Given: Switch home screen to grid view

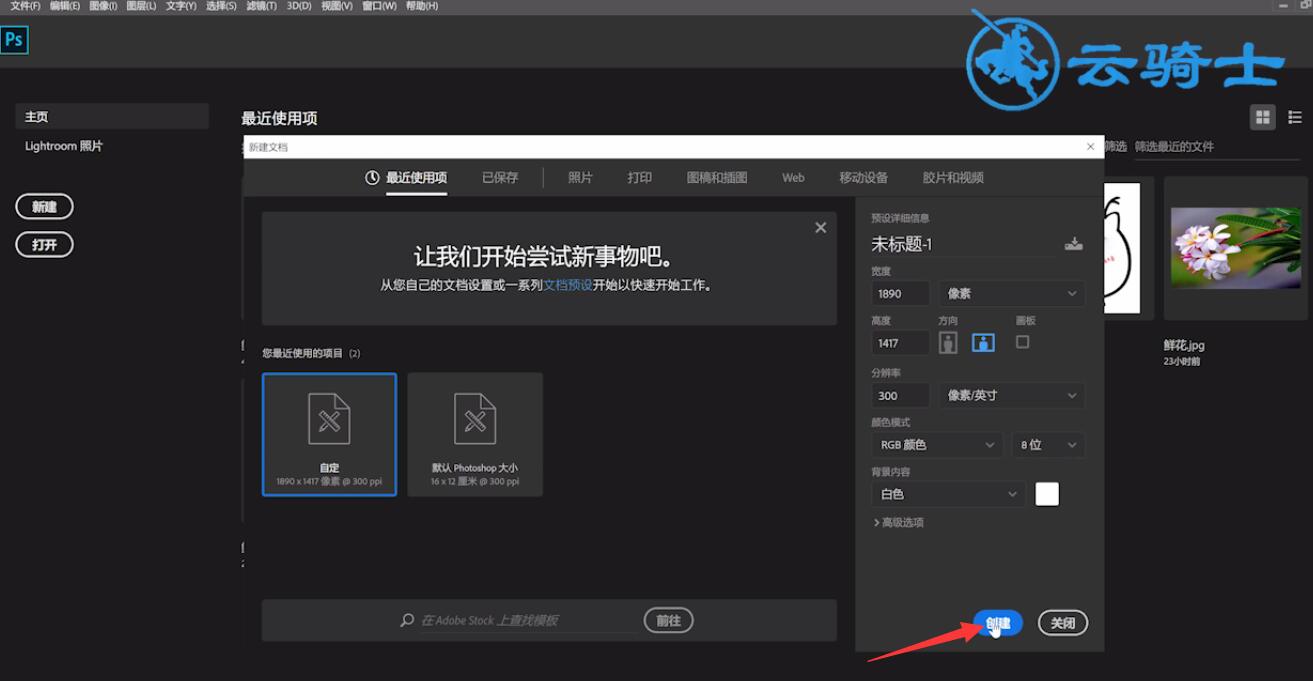Looking at the screenshot, I should (x=1263, y=118).
